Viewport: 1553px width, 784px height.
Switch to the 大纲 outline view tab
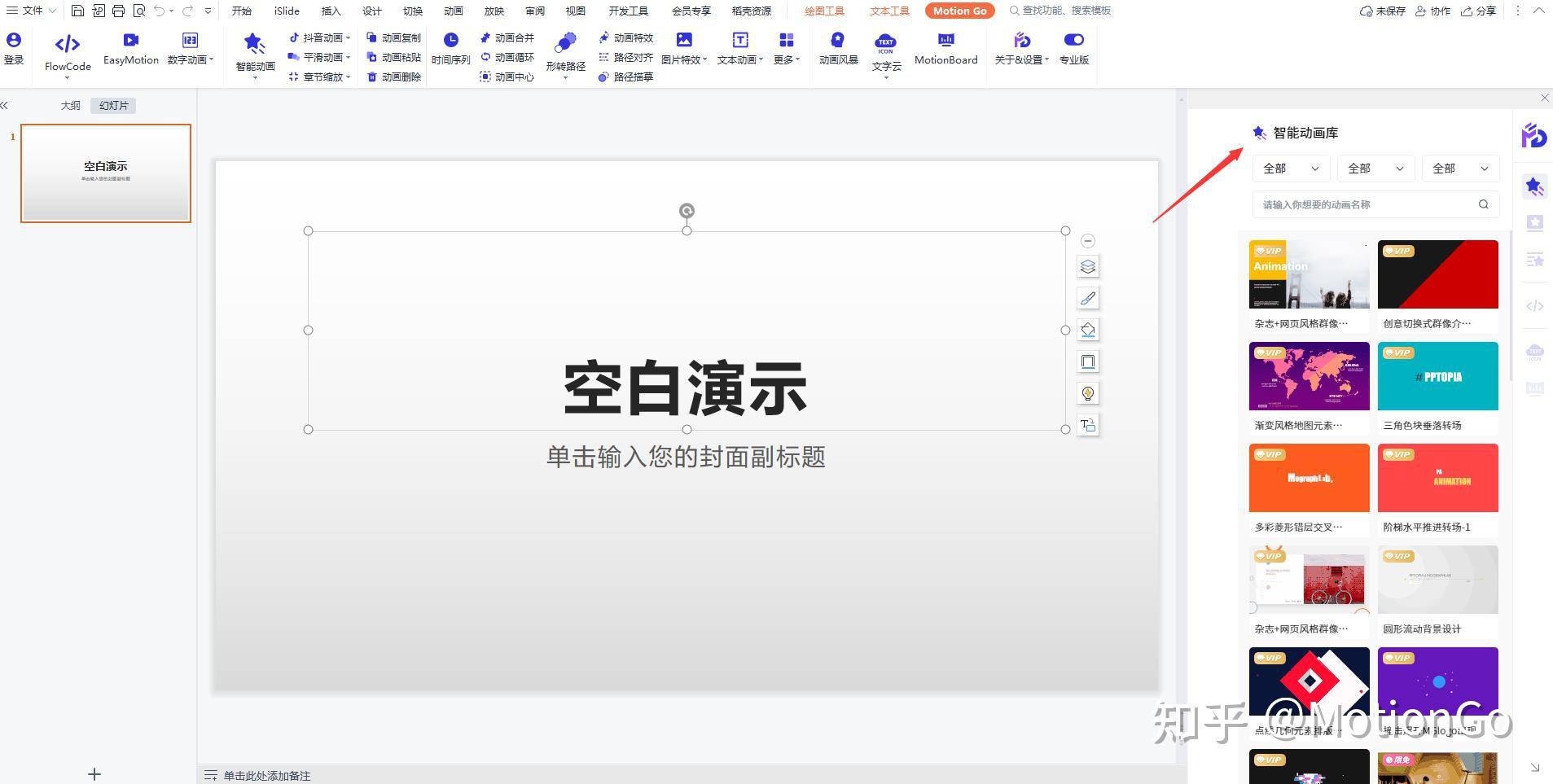pos(70,105)
